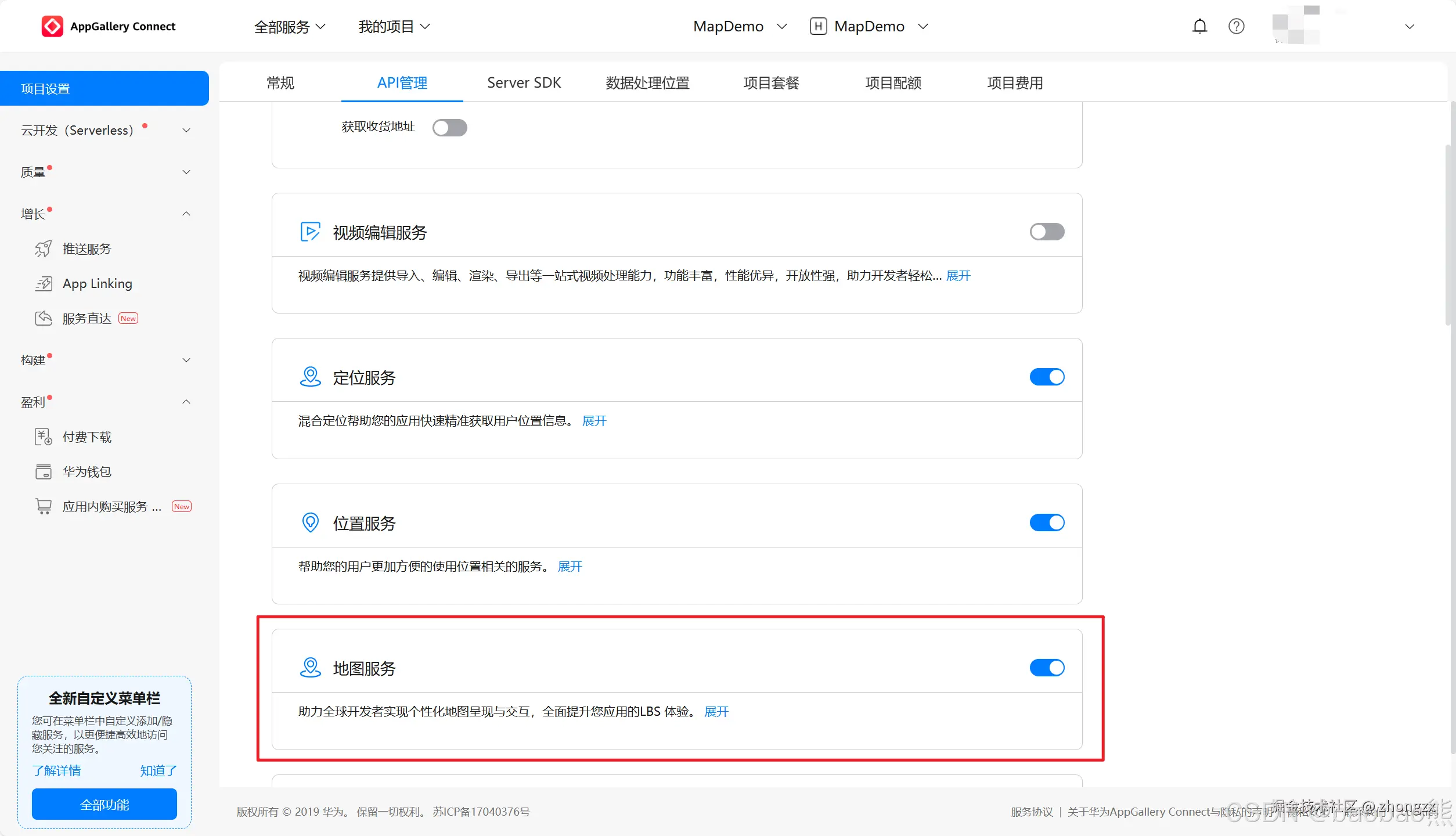Click the 全部功能 button
The height and width of the screenshot is (836, 1456).
coord(104,804)
